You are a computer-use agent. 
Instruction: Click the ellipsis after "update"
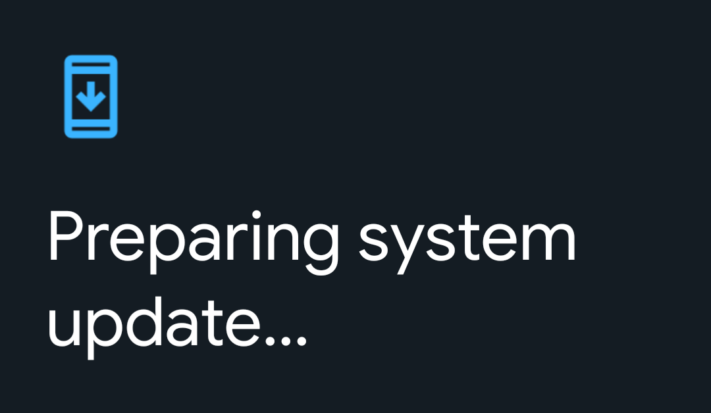[x=286, y=342]
